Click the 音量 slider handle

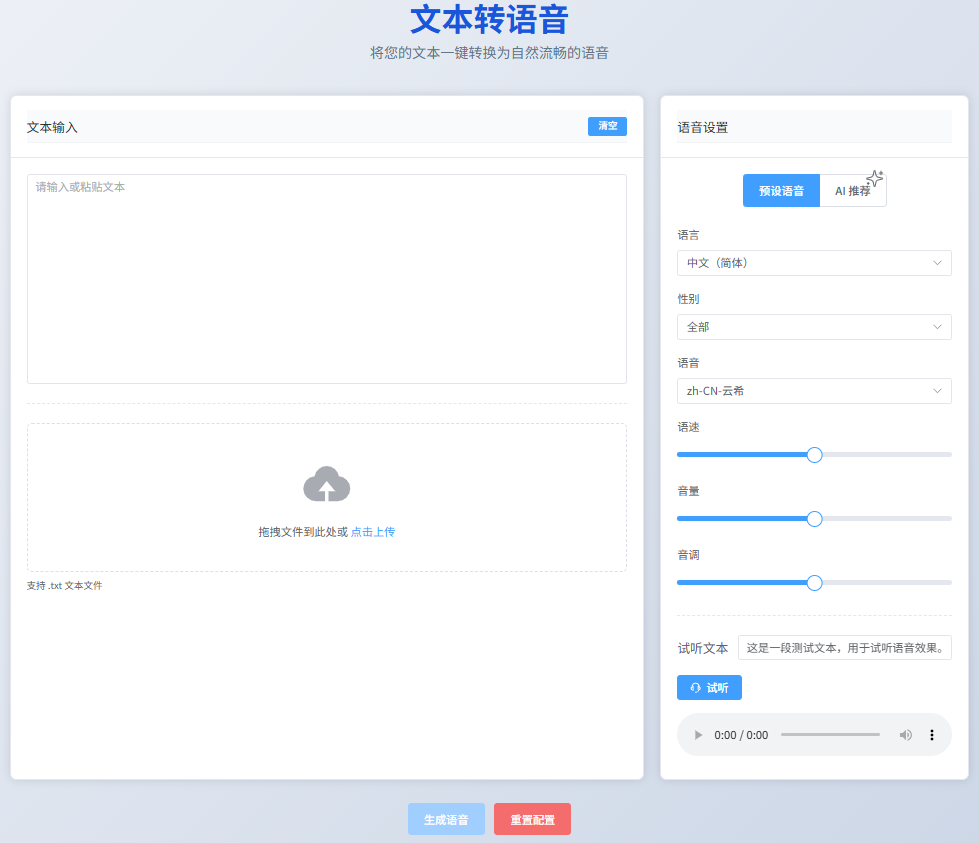point(814,519)
